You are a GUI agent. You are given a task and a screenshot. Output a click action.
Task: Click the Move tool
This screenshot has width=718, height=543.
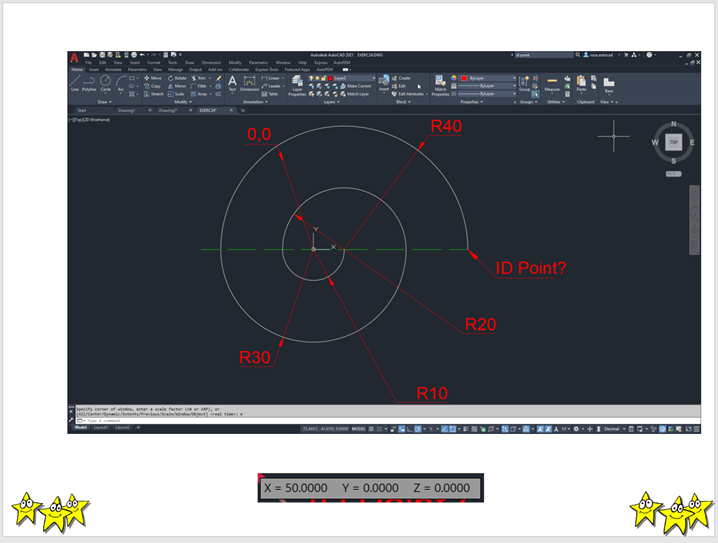[x=153, y=78]
